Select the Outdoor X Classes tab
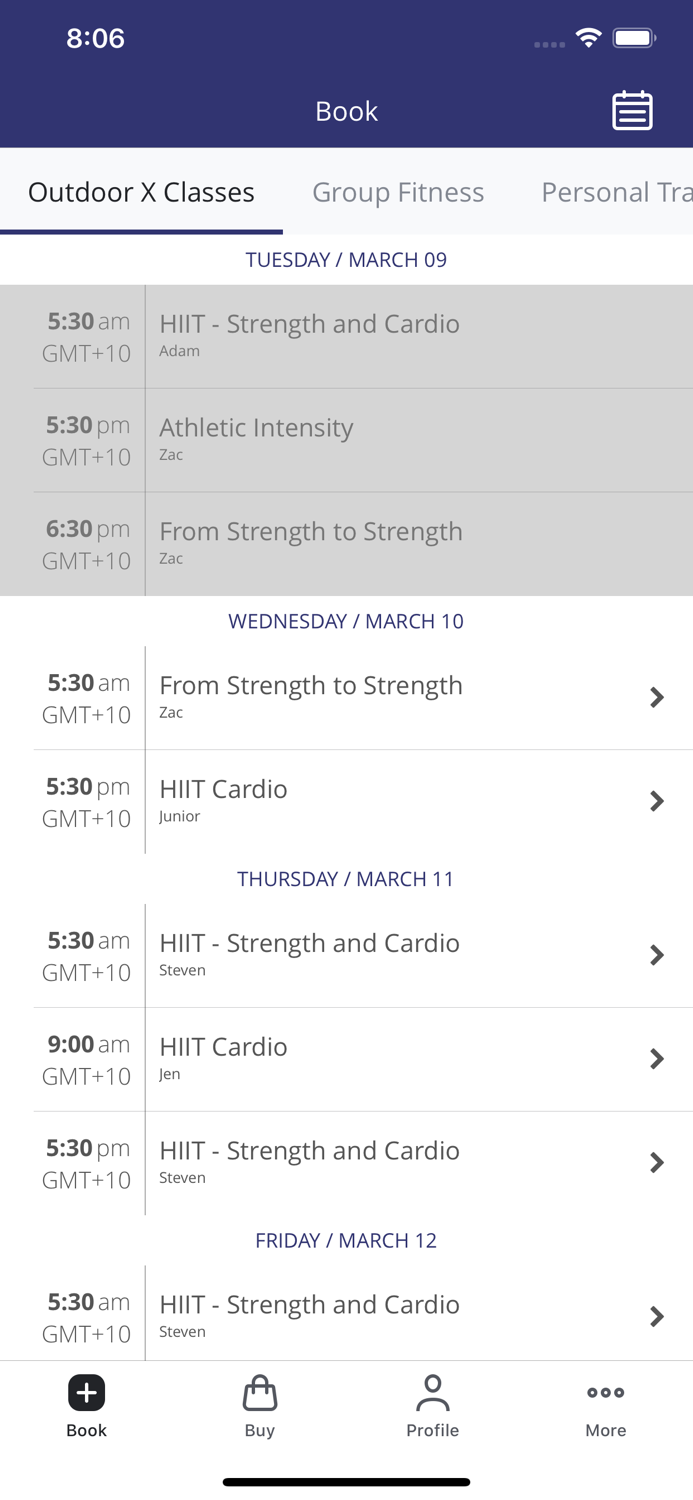This screenshot has height=1500, width=693. point(141,192)
